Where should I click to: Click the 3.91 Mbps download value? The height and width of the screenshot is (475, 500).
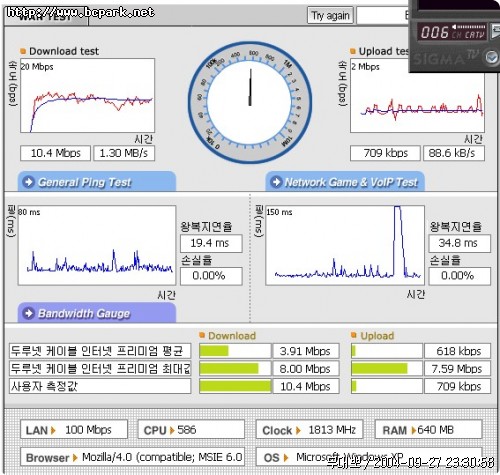(x=306, y=351)
